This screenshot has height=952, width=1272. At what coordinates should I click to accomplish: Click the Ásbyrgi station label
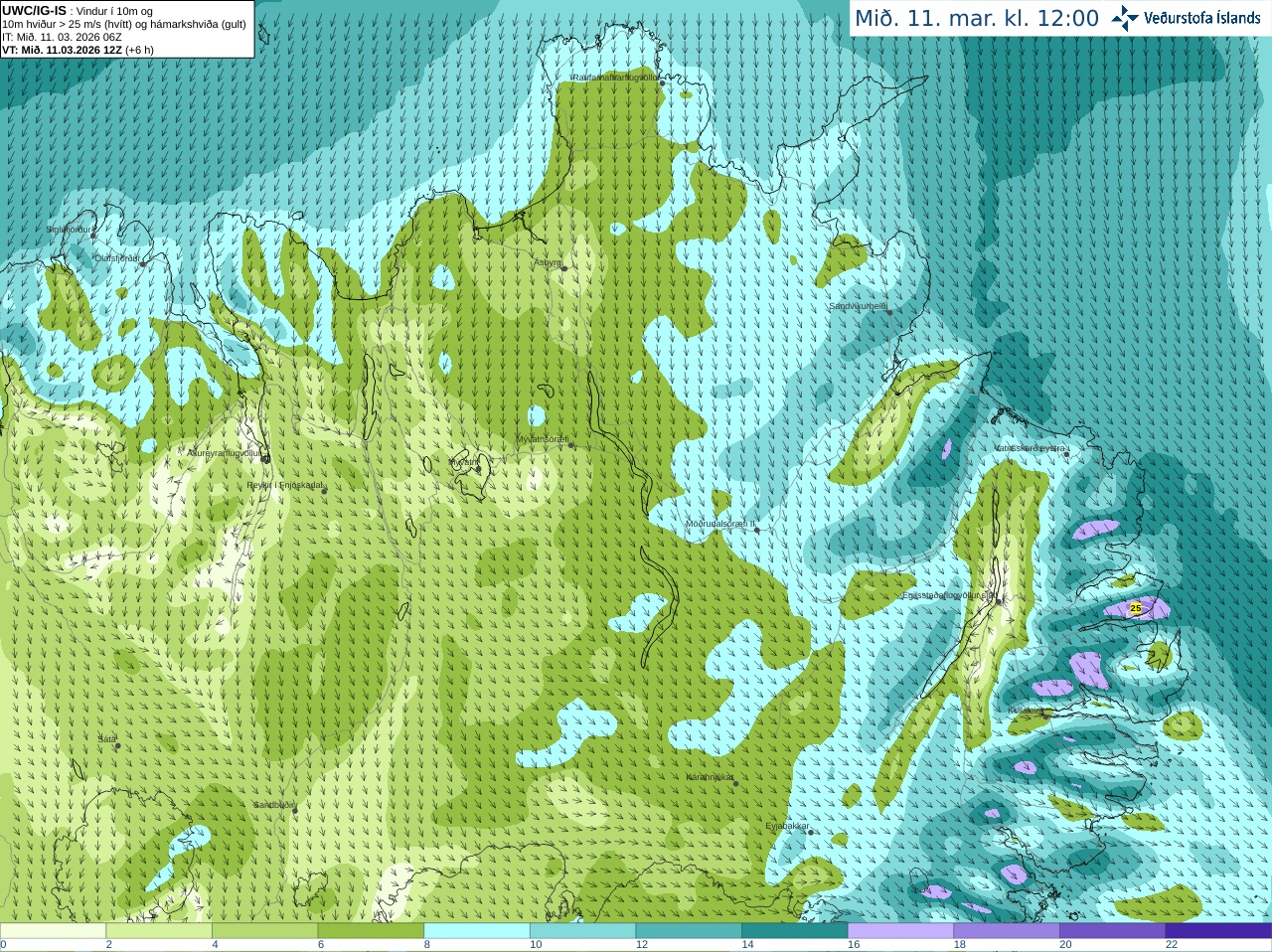pyautogui.click(x=548, y=262)
